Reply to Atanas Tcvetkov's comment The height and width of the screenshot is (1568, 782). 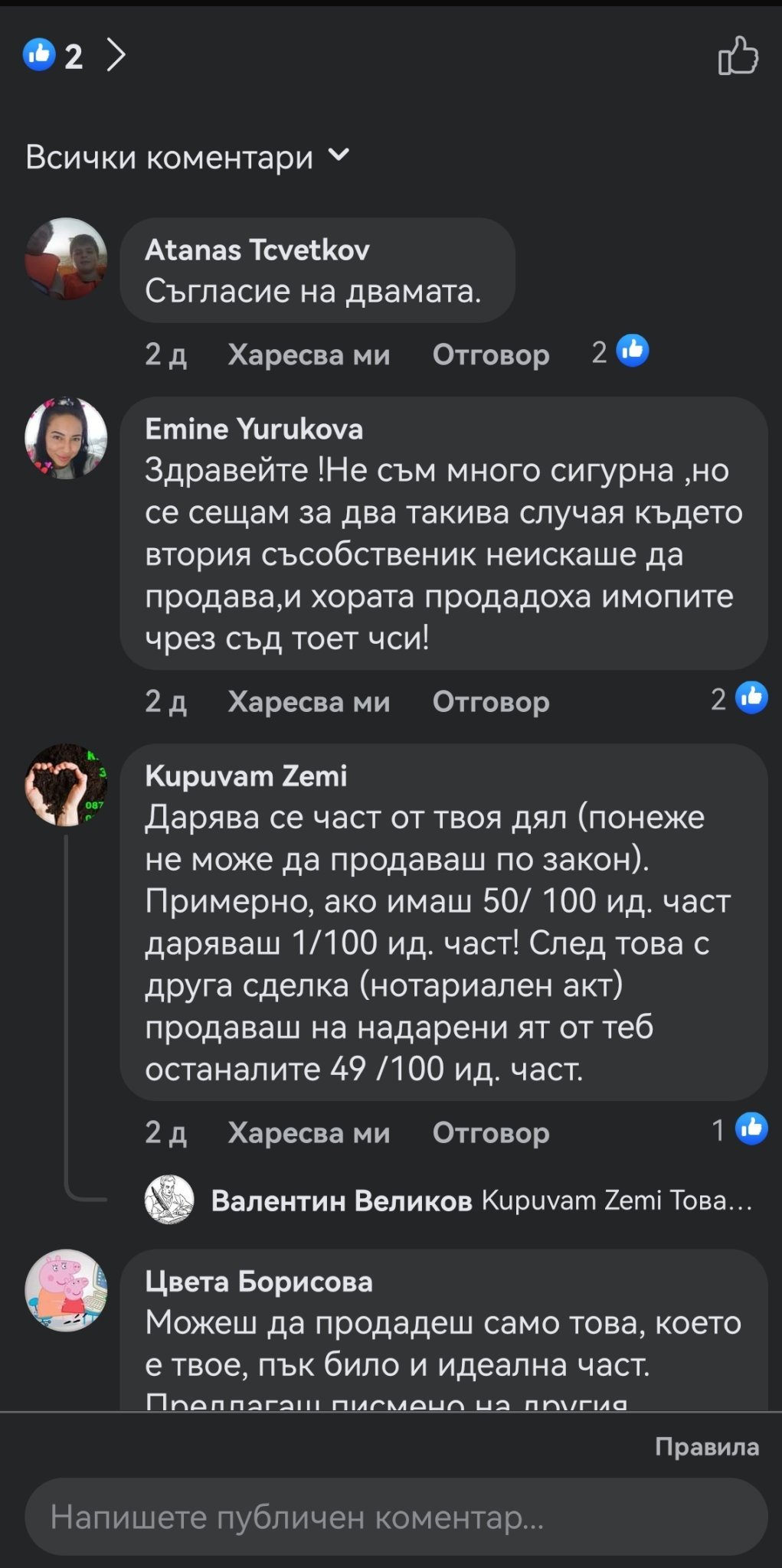[490, 354]
